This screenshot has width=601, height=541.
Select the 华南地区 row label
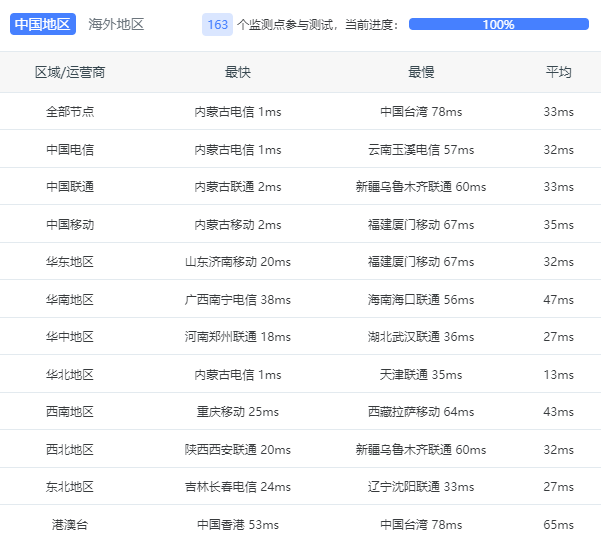pyautogui.click(x=70, y=299)
